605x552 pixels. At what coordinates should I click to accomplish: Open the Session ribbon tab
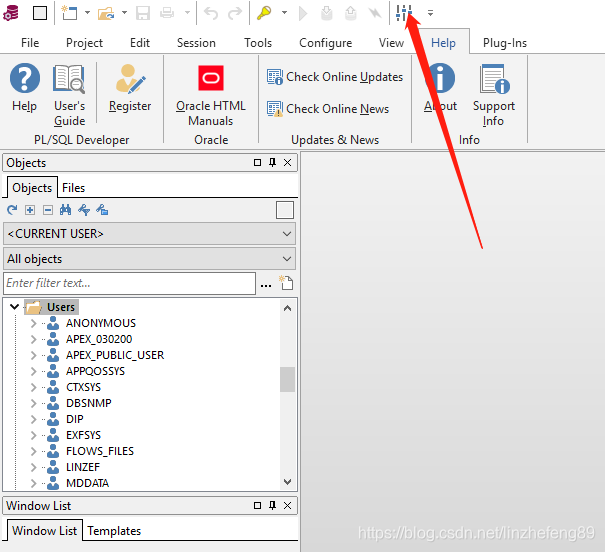click(x=196, y=42)
